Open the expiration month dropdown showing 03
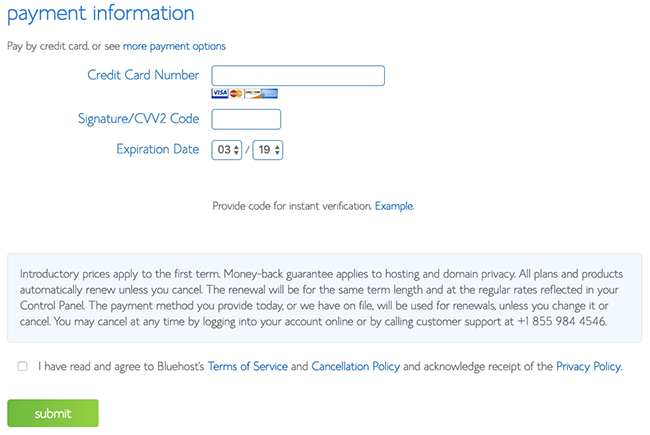The height and width of the screenshot is (435, 650). (x=226, y=150)
